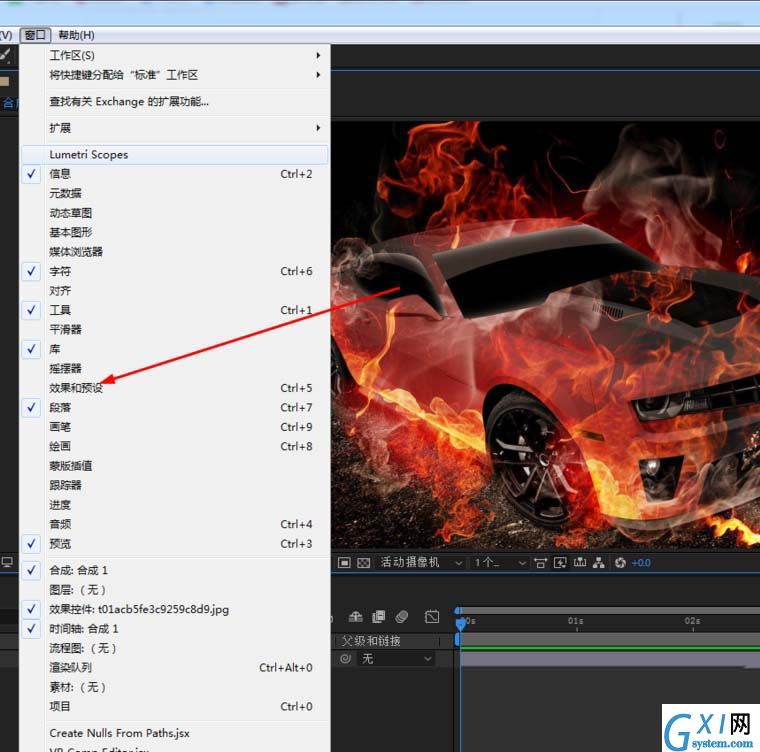Image resolution: width=760 pixels, height=752 pixels.
Task: Expand the 扩展 submenu
Action: (174, 128)
